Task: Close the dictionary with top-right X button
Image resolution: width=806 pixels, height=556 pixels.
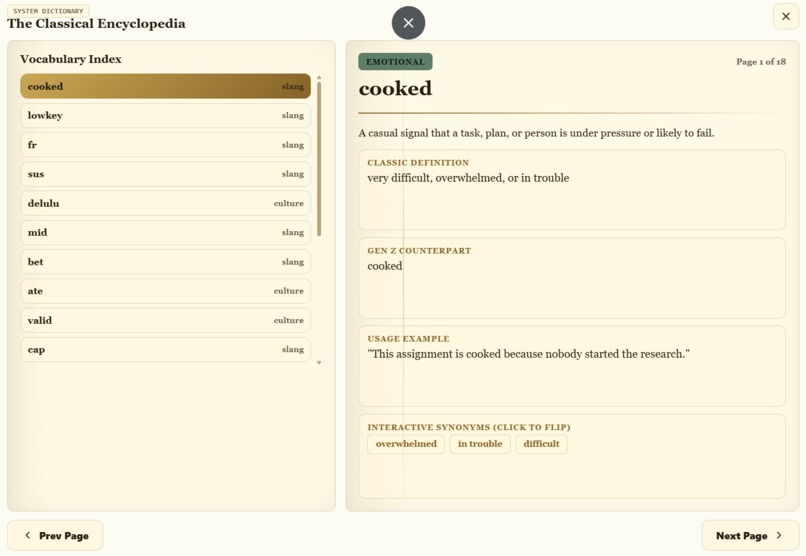Action: pos(785,16)
